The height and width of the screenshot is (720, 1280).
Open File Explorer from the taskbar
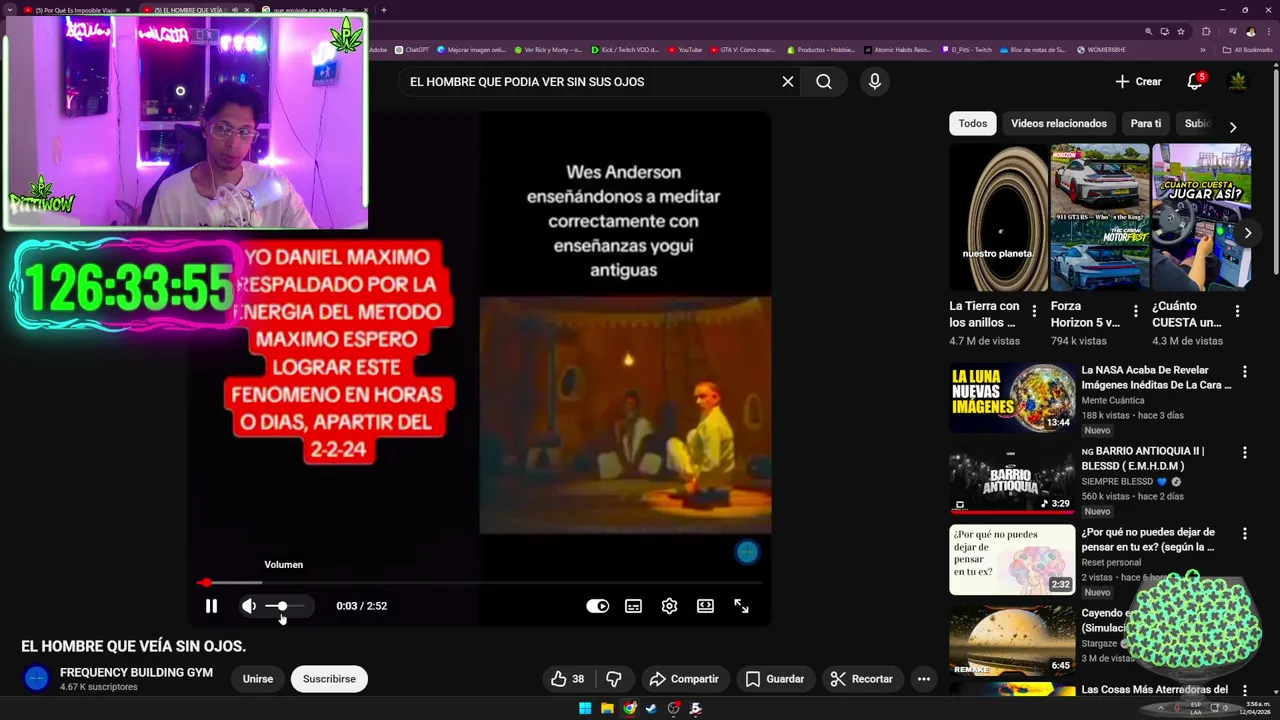pos(607,708)
